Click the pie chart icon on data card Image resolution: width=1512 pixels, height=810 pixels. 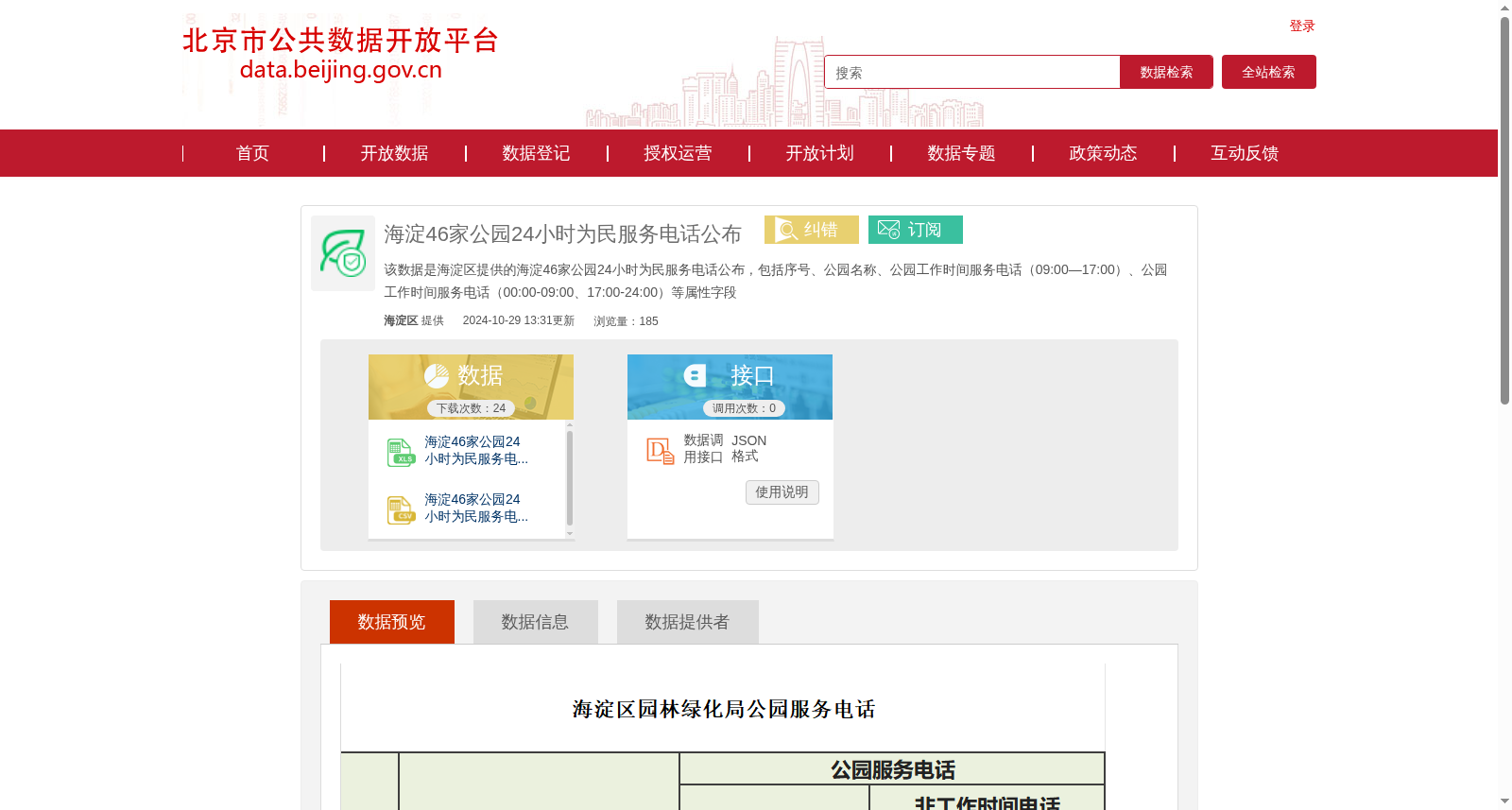coord(437,376)
